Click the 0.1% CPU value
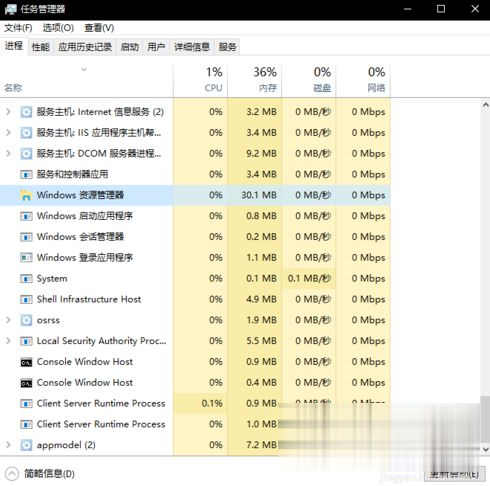This screenshot has width=490, height=486. click(212, 404)
